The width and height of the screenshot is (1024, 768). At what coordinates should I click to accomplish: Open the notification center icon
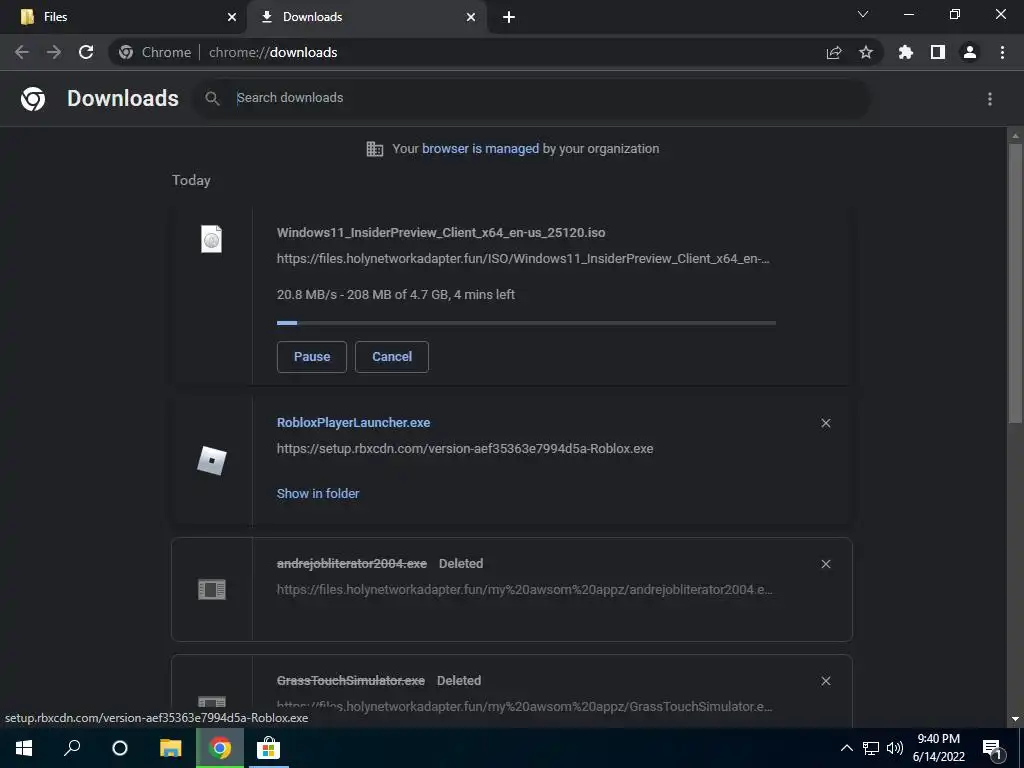(x=993, y=748)
